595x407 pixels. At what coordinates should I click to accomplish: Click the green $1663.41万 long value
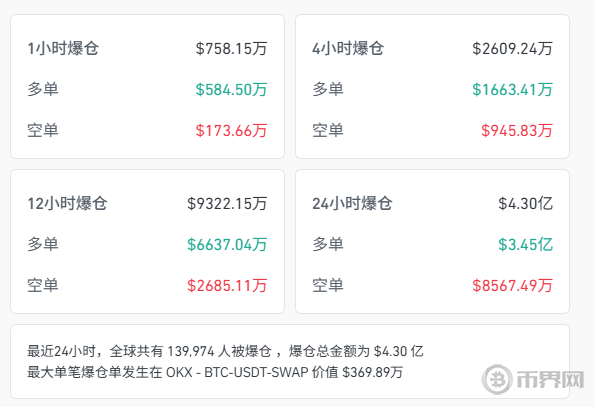pyautogui.click(x=512, y=90)
